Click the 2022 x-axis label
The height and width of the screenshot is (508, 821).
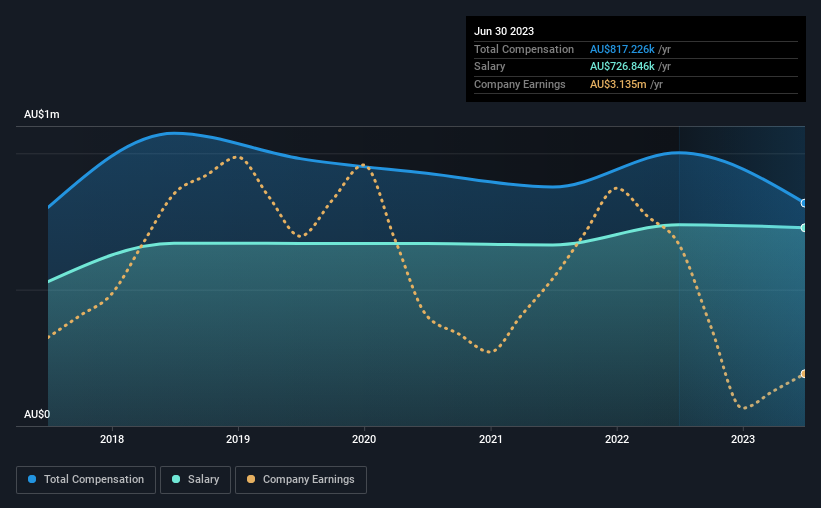tap(617, 439)
